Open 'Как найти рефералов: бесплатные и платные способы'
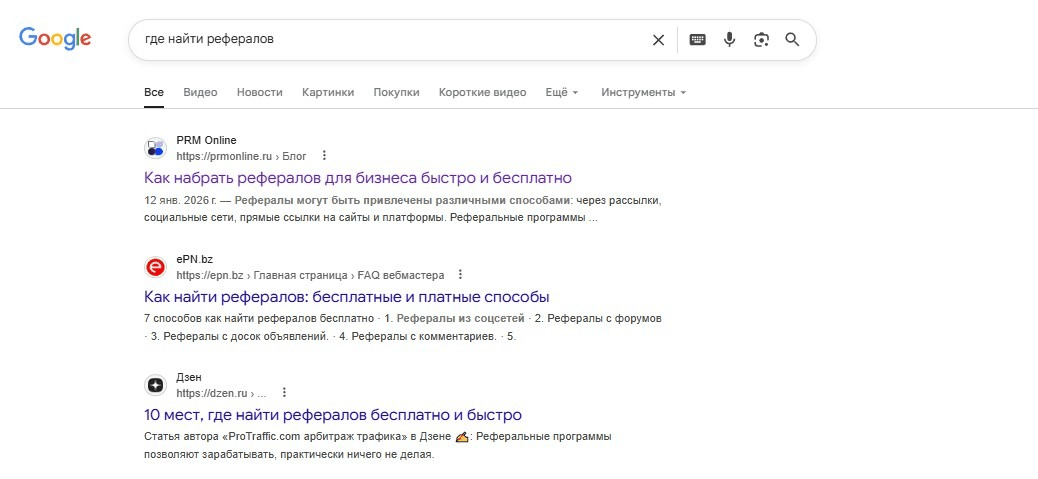The image size is (1038, 479). click(x=346, y=296)
